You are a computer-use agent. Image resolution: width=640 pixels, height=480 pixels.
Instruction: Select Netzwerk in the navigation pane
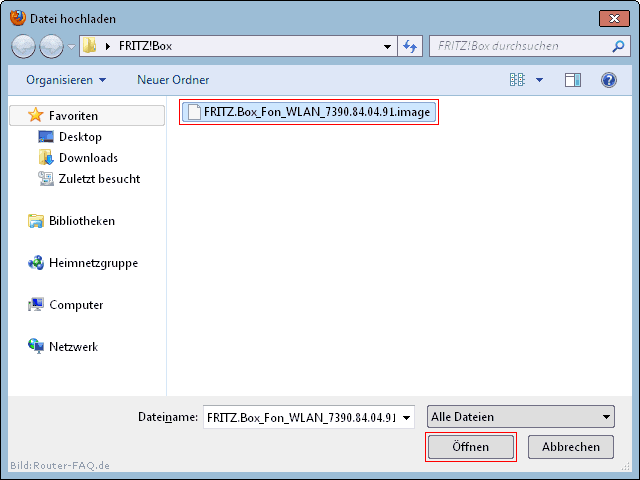[x=73, y=347]
